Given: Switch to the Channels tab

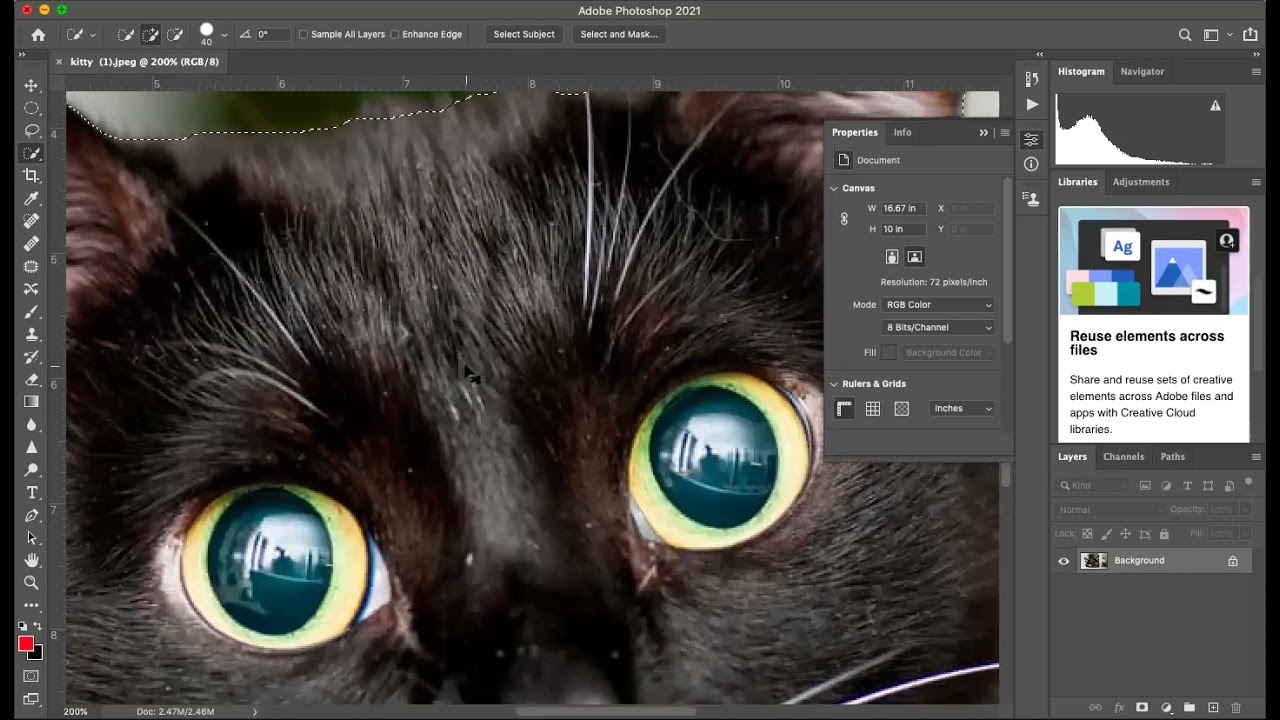Looking at the screenshot, I should [1123, 457].
